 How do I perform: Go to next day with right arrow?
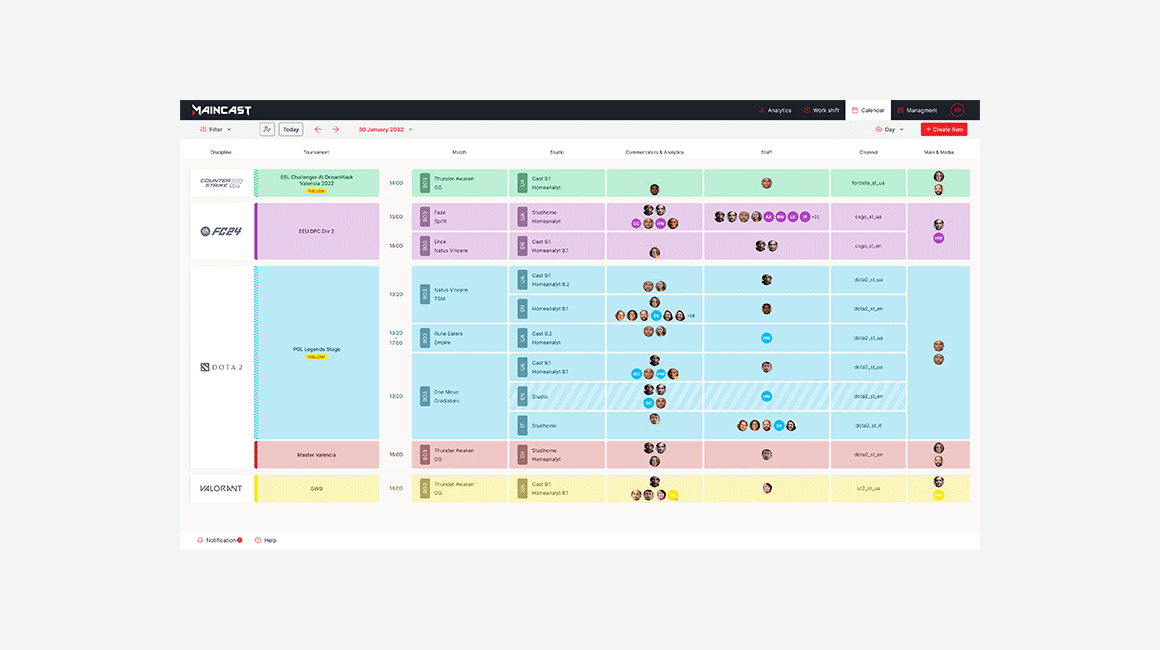tap(336, 129)
